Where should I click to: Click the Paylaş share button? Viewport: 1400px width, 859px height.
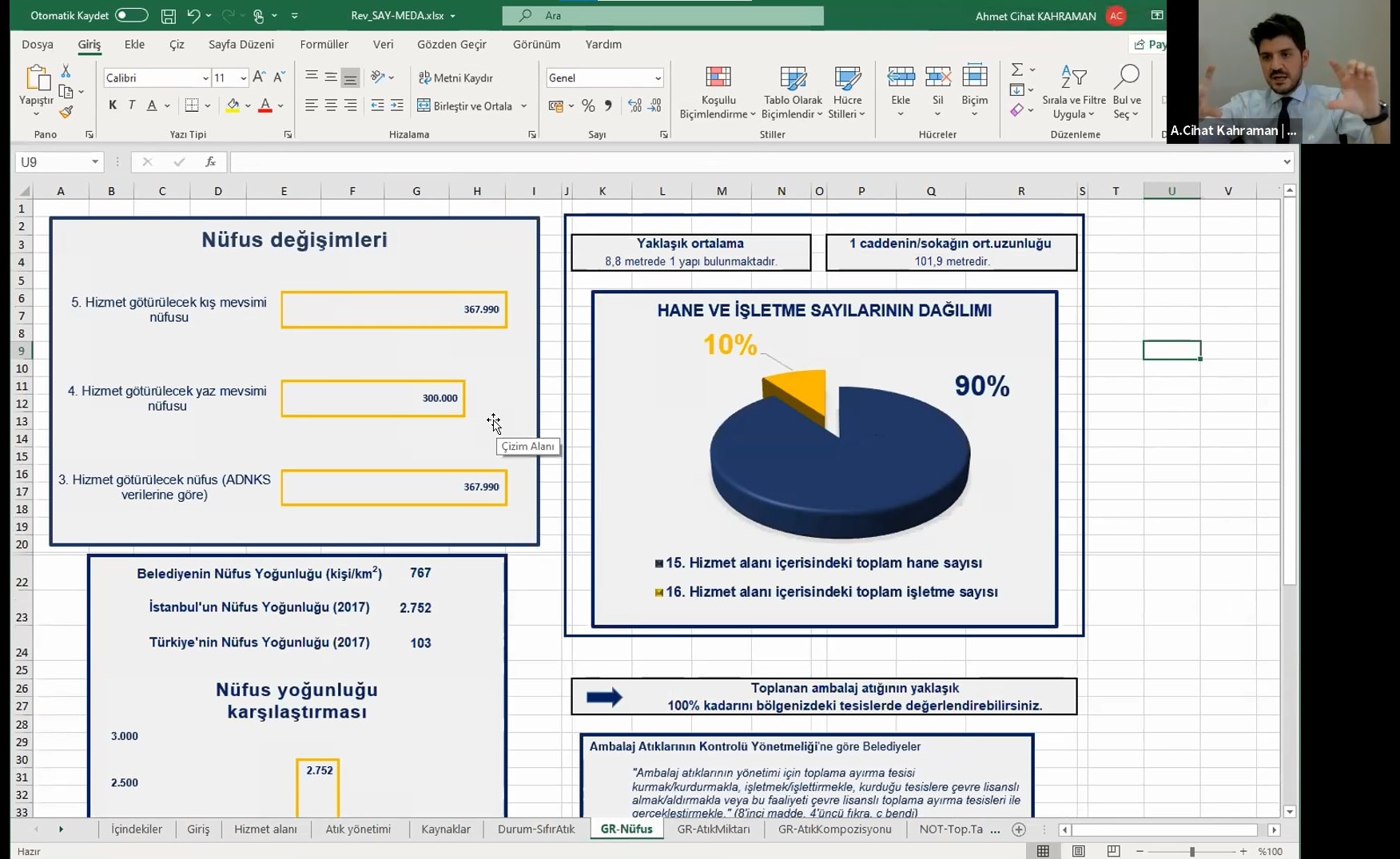[1149, 44]
